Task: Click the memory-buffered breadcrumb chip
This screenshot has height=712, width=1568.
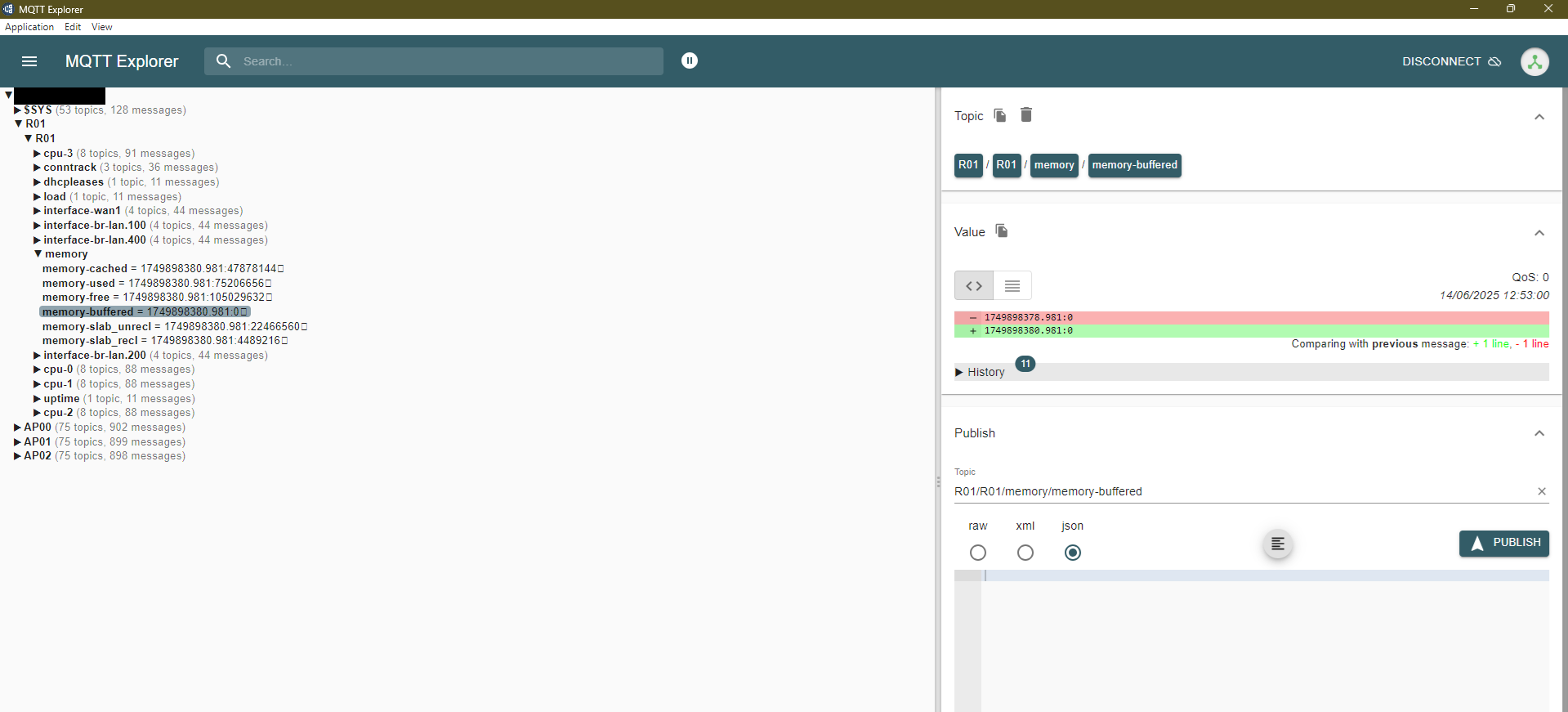Action: [1135, 165]
